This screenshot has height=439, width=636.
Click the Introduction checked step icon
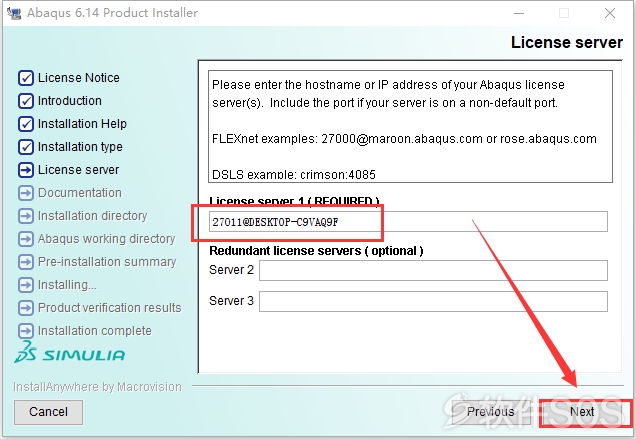pyautogui.click(x=26, y=101)
